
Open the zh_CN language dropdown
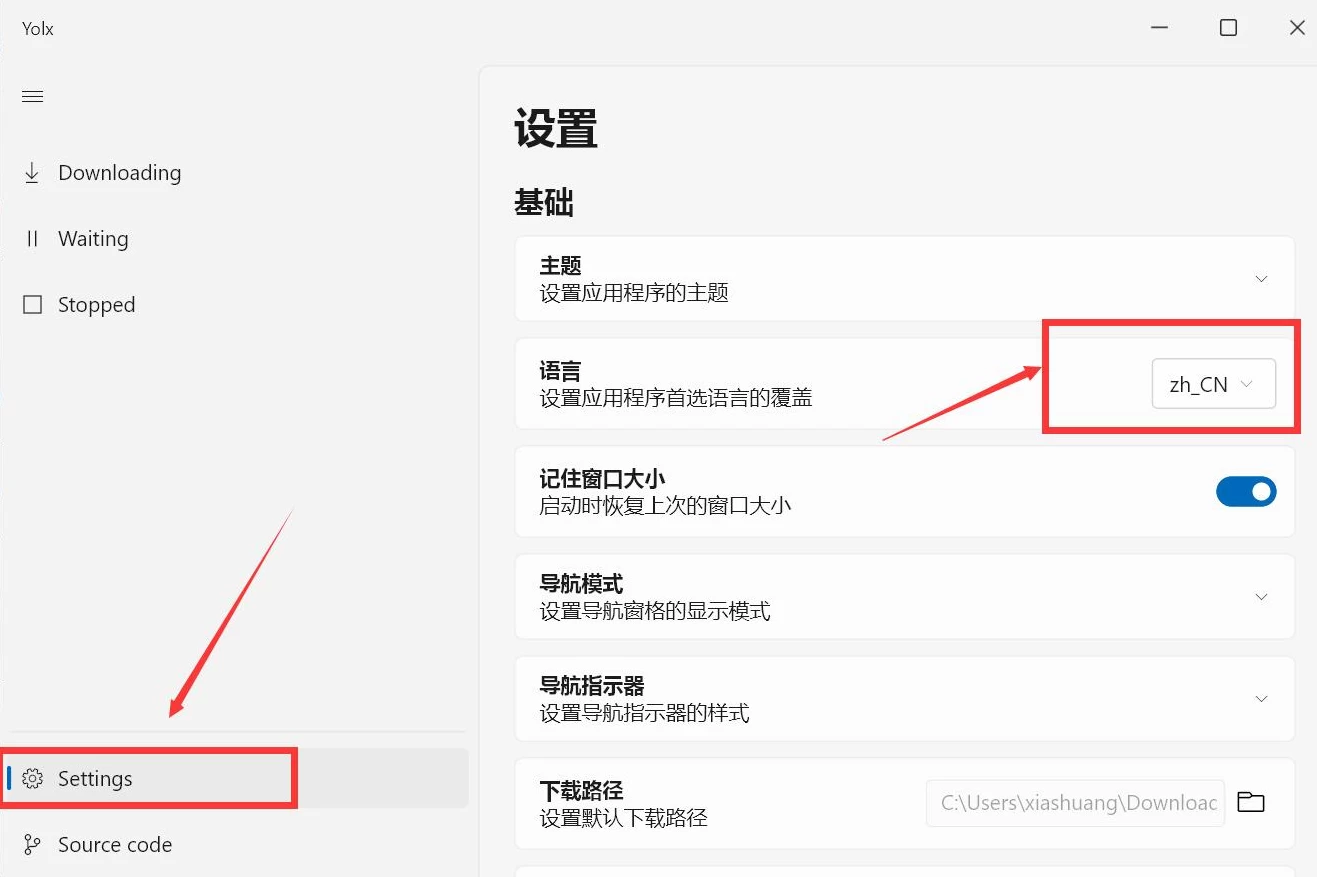1213,384
